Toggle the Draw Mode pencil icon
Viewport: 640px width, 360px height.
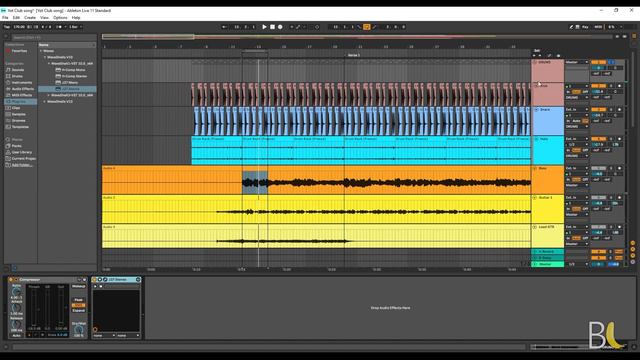(x=571, y=27)
